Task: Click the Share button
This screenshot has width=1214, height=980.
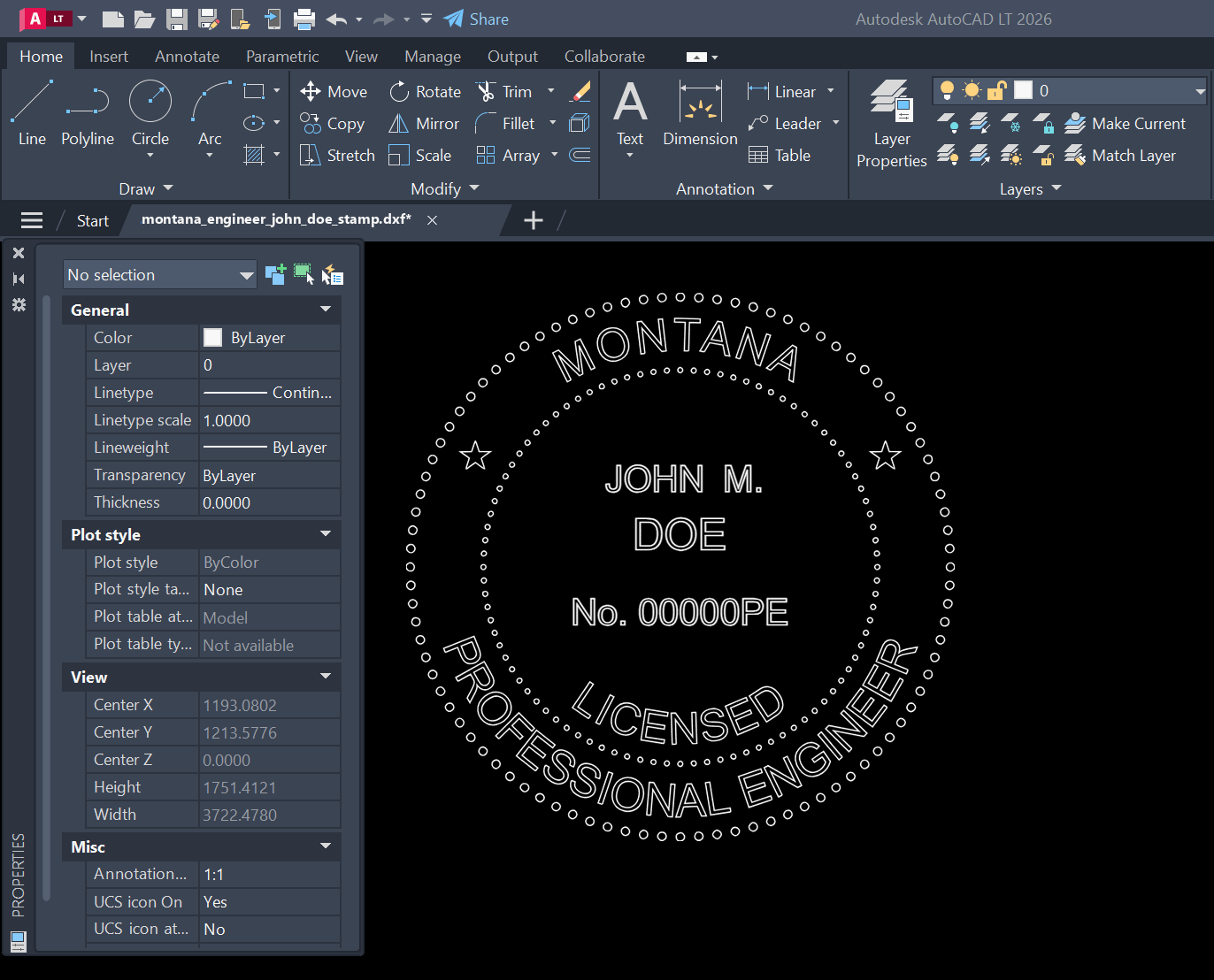Action: click(x=476, y=19)
